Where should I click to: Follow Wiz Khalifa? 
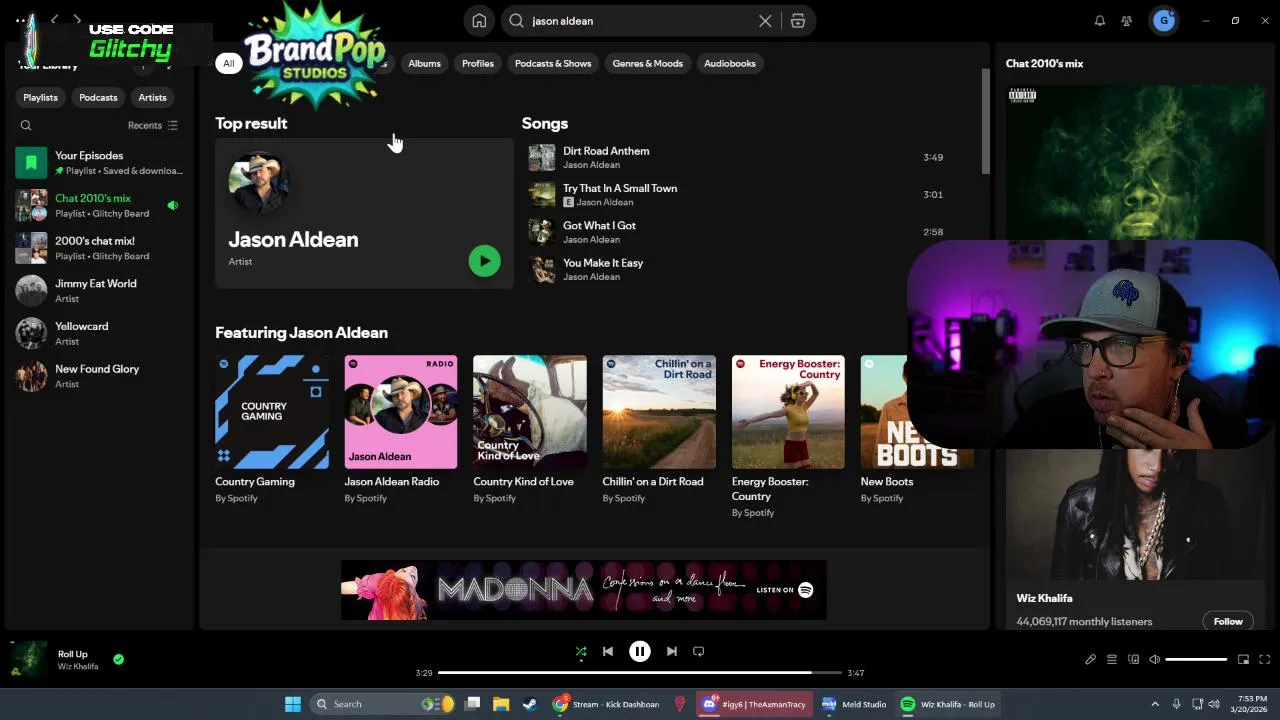tap(1228, 621)
